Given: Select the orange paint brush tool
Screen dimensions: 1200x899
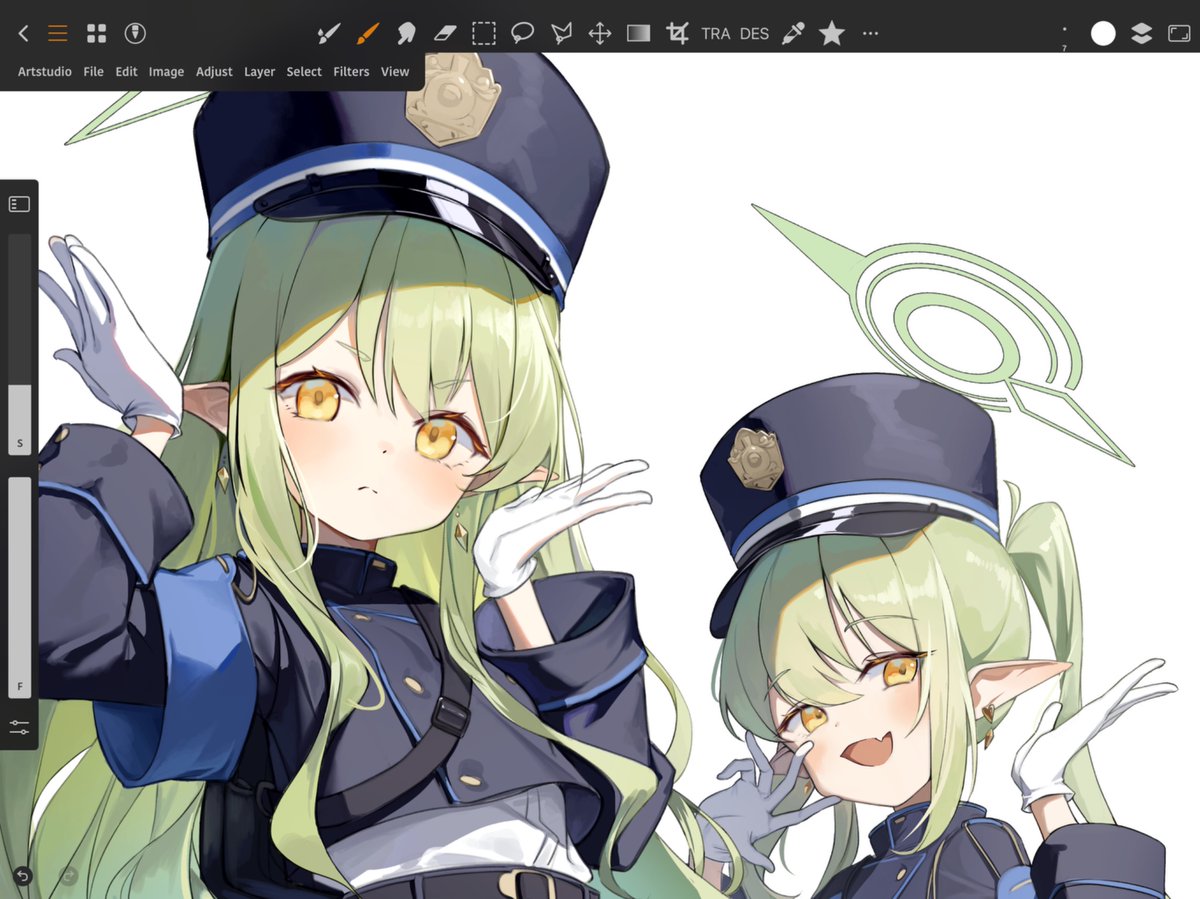Looking at the screenshot, I should pos(367,33).
